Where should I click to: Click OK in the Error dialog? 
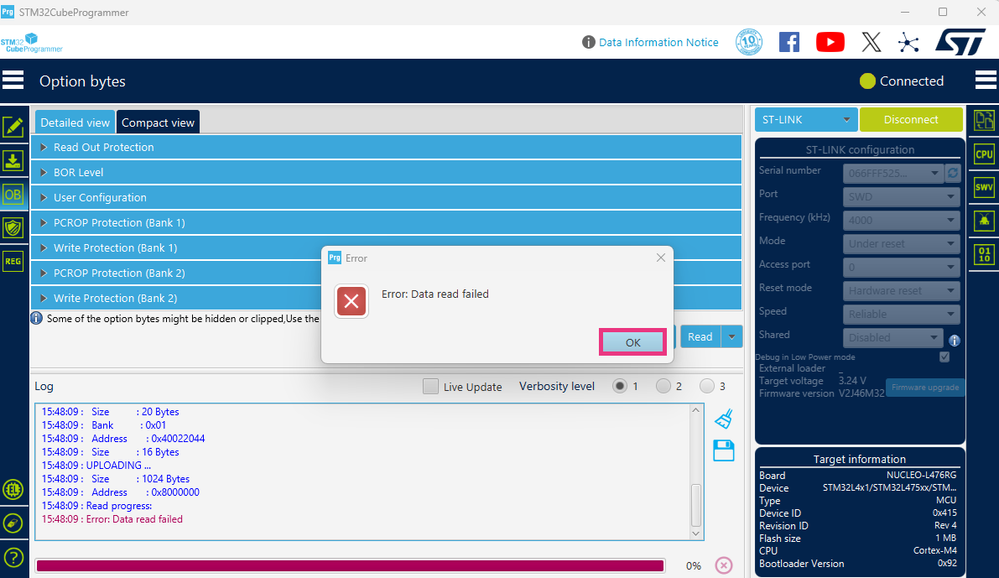[633, 342]
